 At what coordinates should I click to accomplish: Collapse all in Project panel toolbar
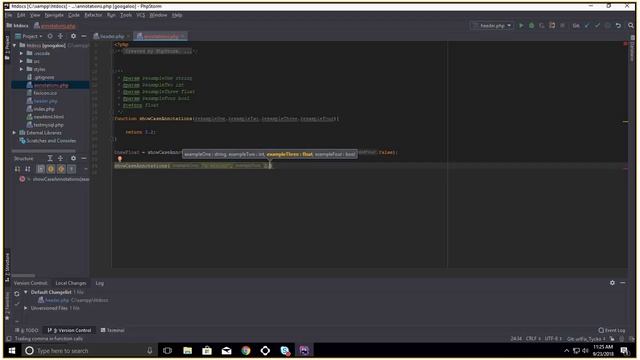pyautogui.click(x=60, y=36)
